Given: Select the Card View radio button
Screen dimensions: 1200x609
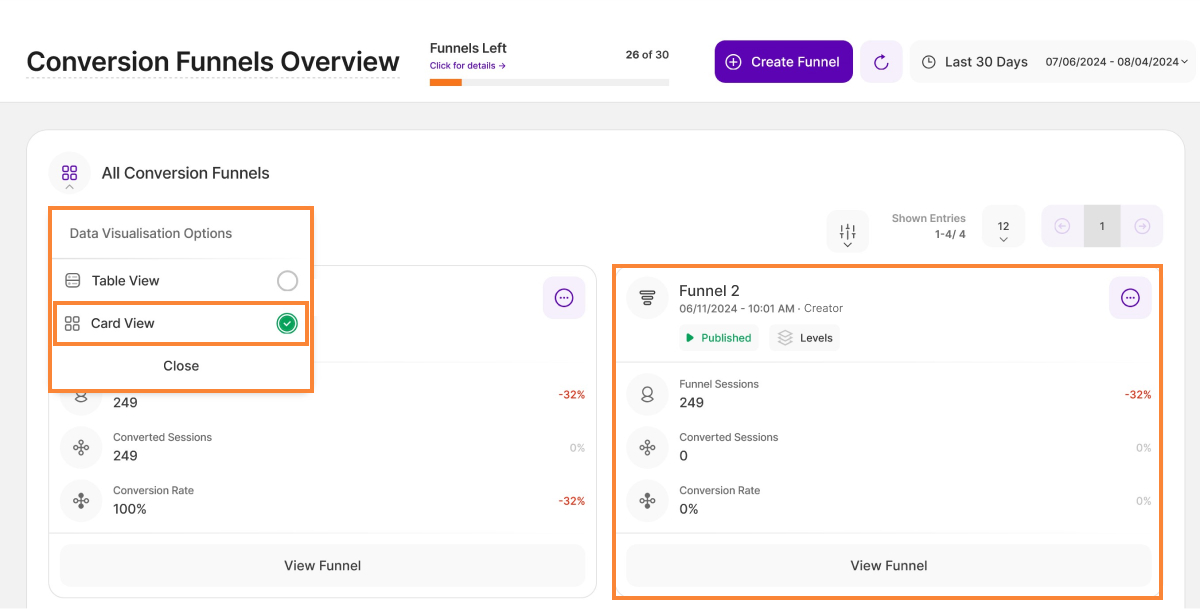Looking at the screenshot, I should point(287,324).
